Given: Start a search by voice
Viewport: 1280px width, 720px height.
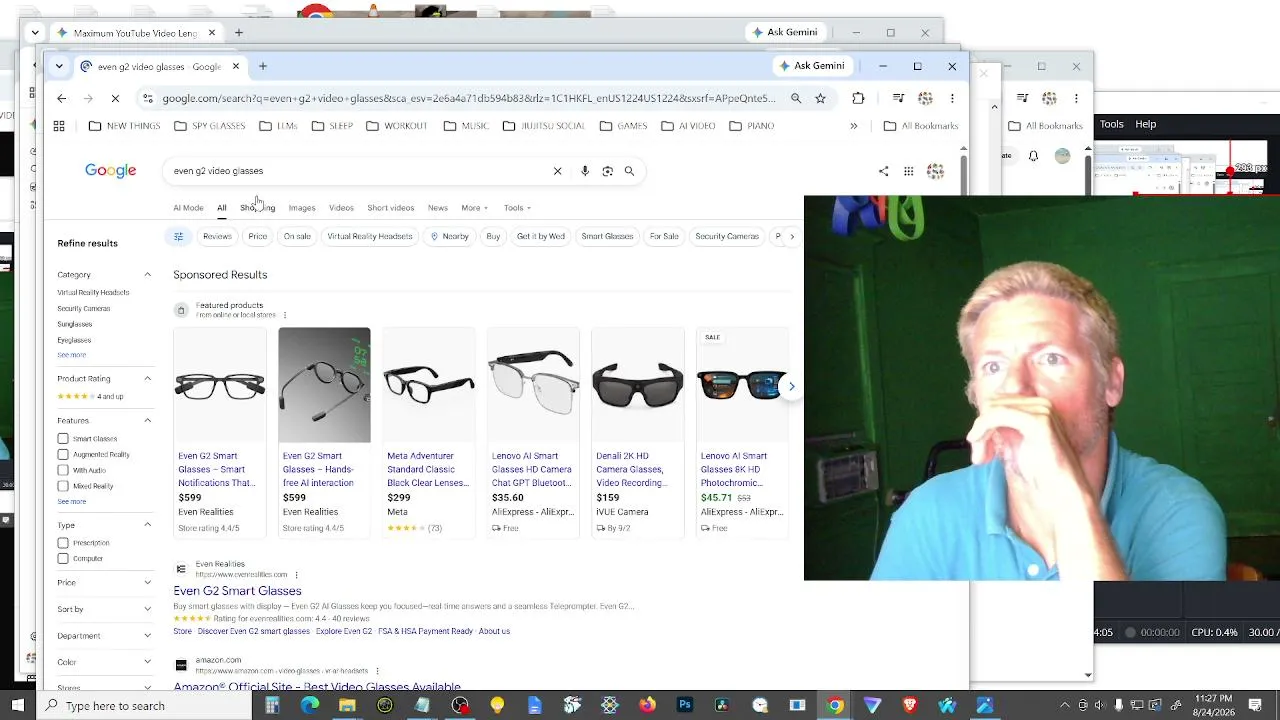Looking at the screenshot, I should pos(585,171).
